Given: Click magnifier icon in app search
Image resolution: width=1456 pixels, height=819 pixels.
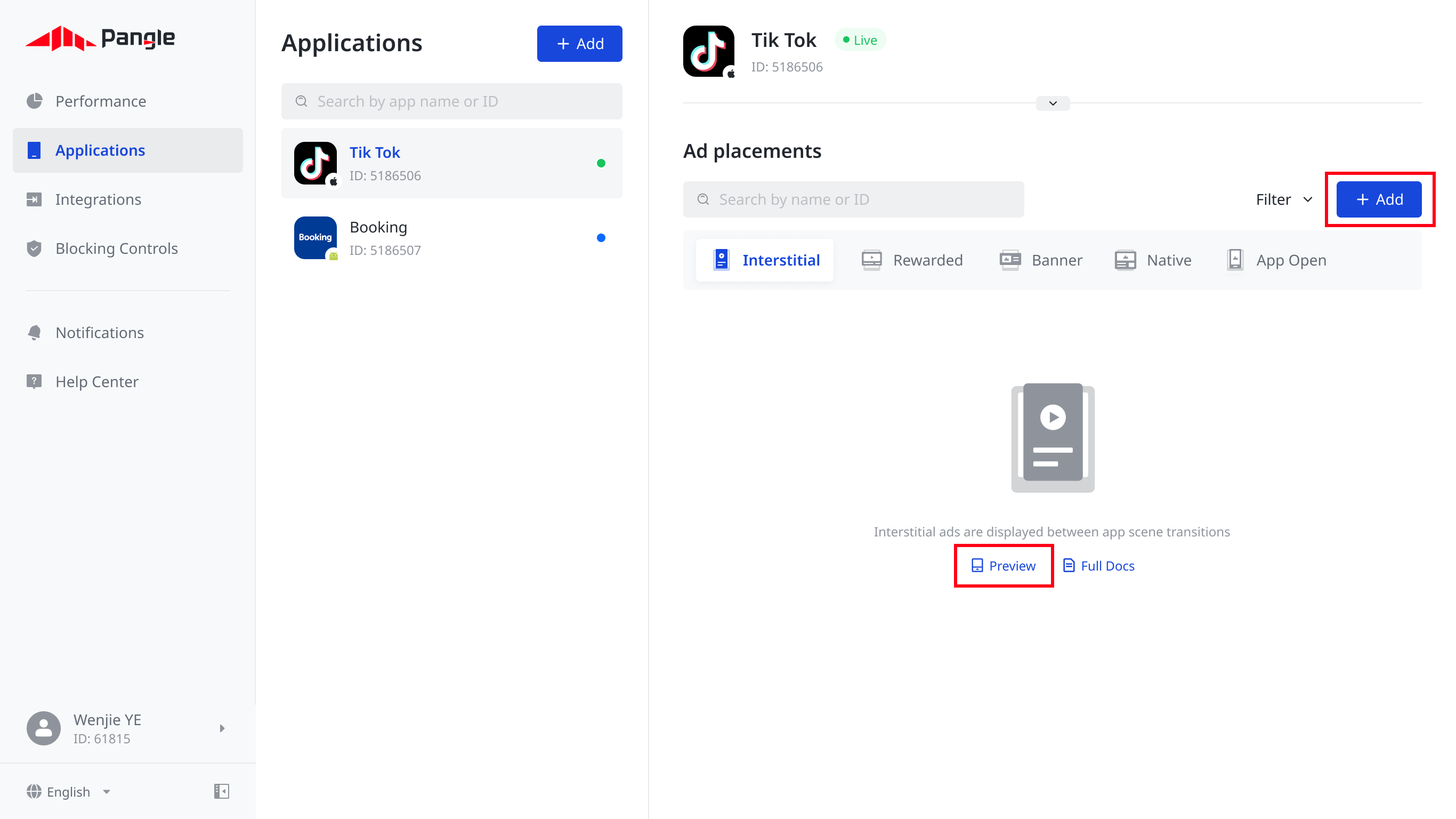Looking at the screenshot, I should [301, 101].
